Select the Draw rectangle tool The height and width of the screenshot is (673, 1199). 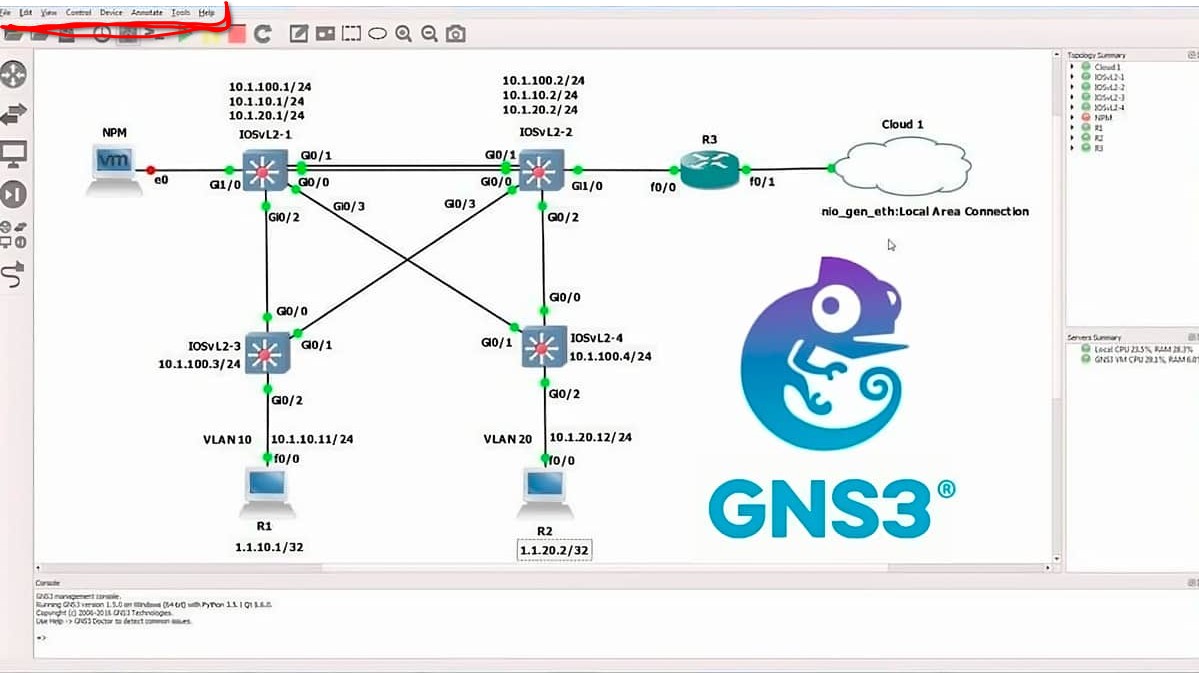[x=351, y=34]
